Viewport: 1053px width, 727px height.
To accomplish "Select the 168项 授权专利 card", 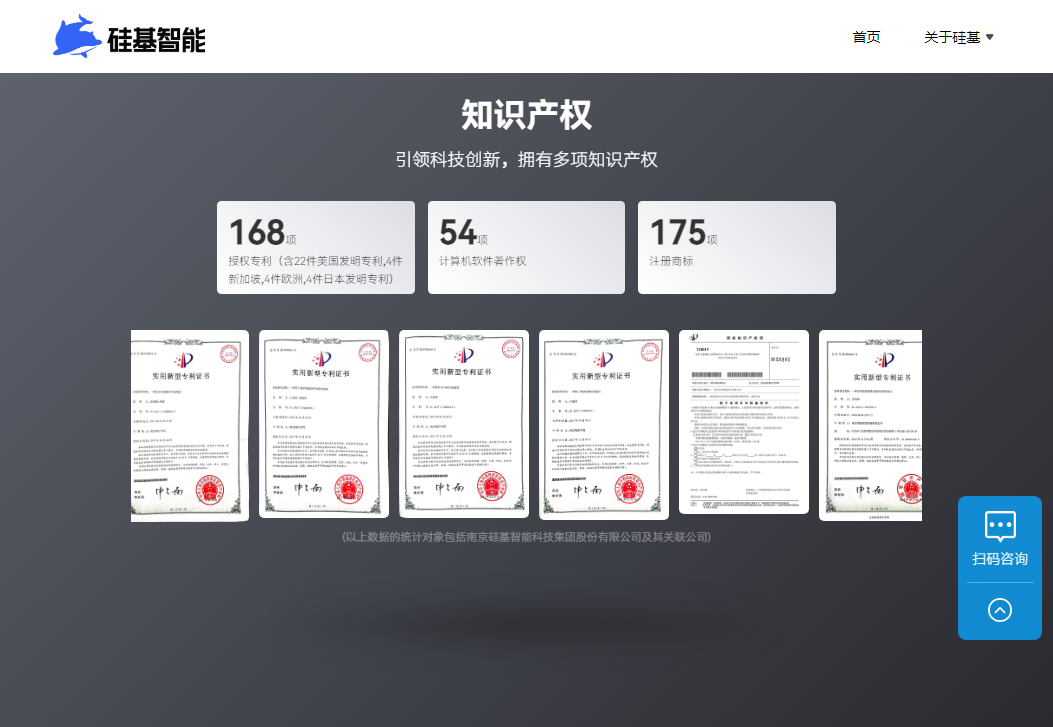I will 316,248.
